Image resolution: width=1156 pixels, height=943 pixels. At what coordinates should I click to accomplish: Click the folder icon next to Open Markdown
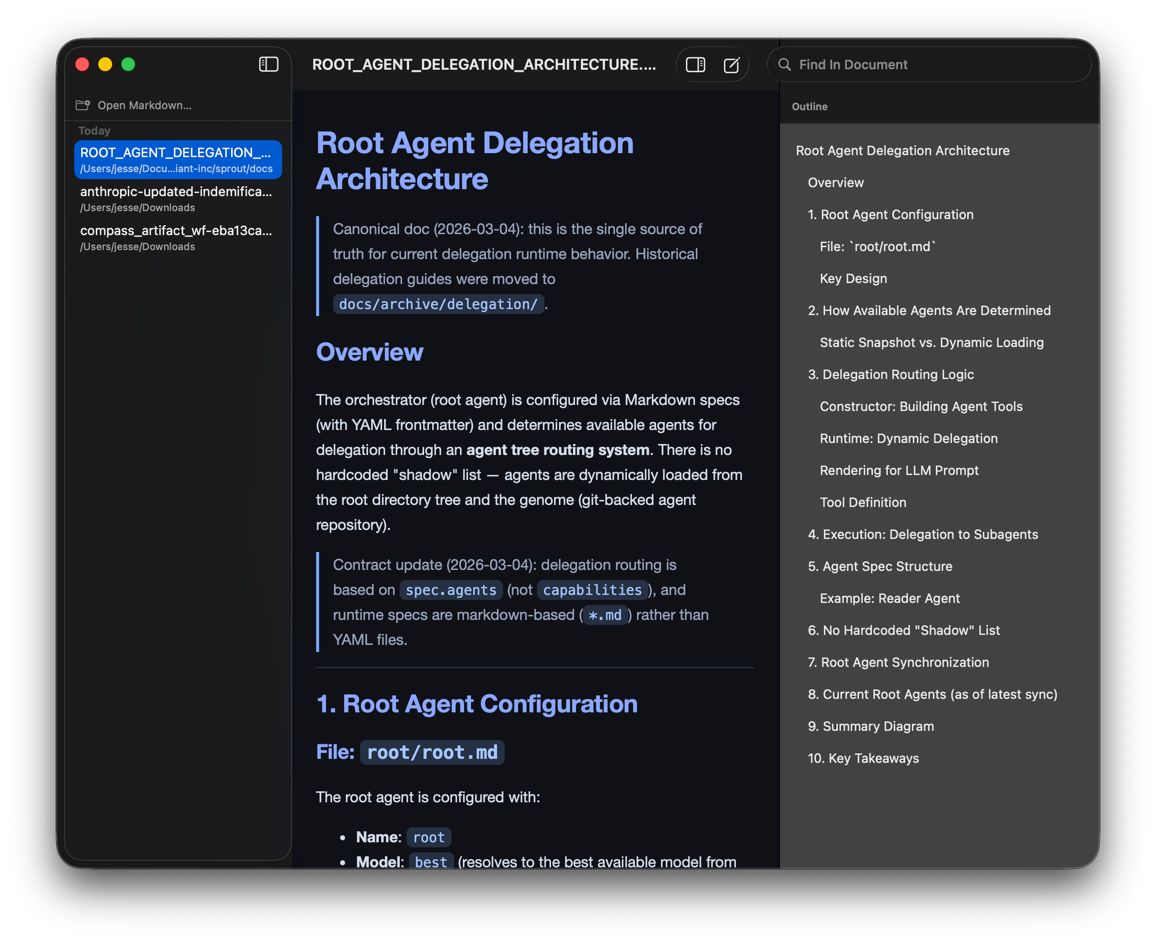[82, 104]
